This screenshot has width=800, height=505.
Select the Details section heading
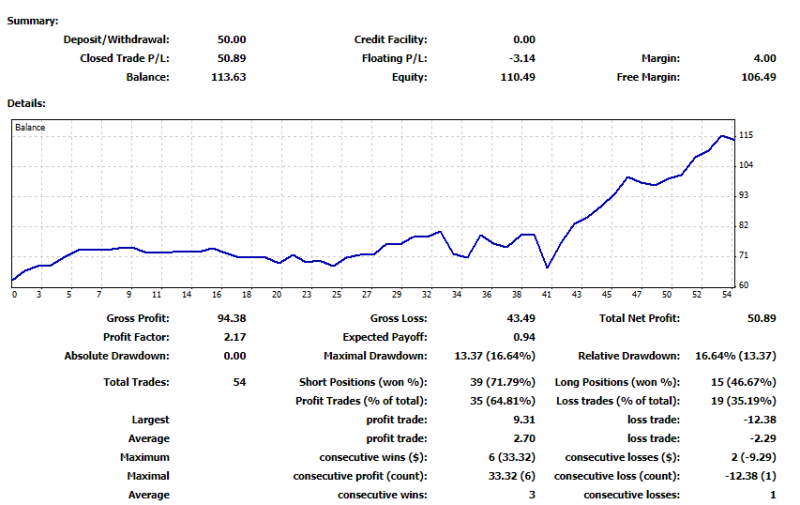[x=27, y=103]
